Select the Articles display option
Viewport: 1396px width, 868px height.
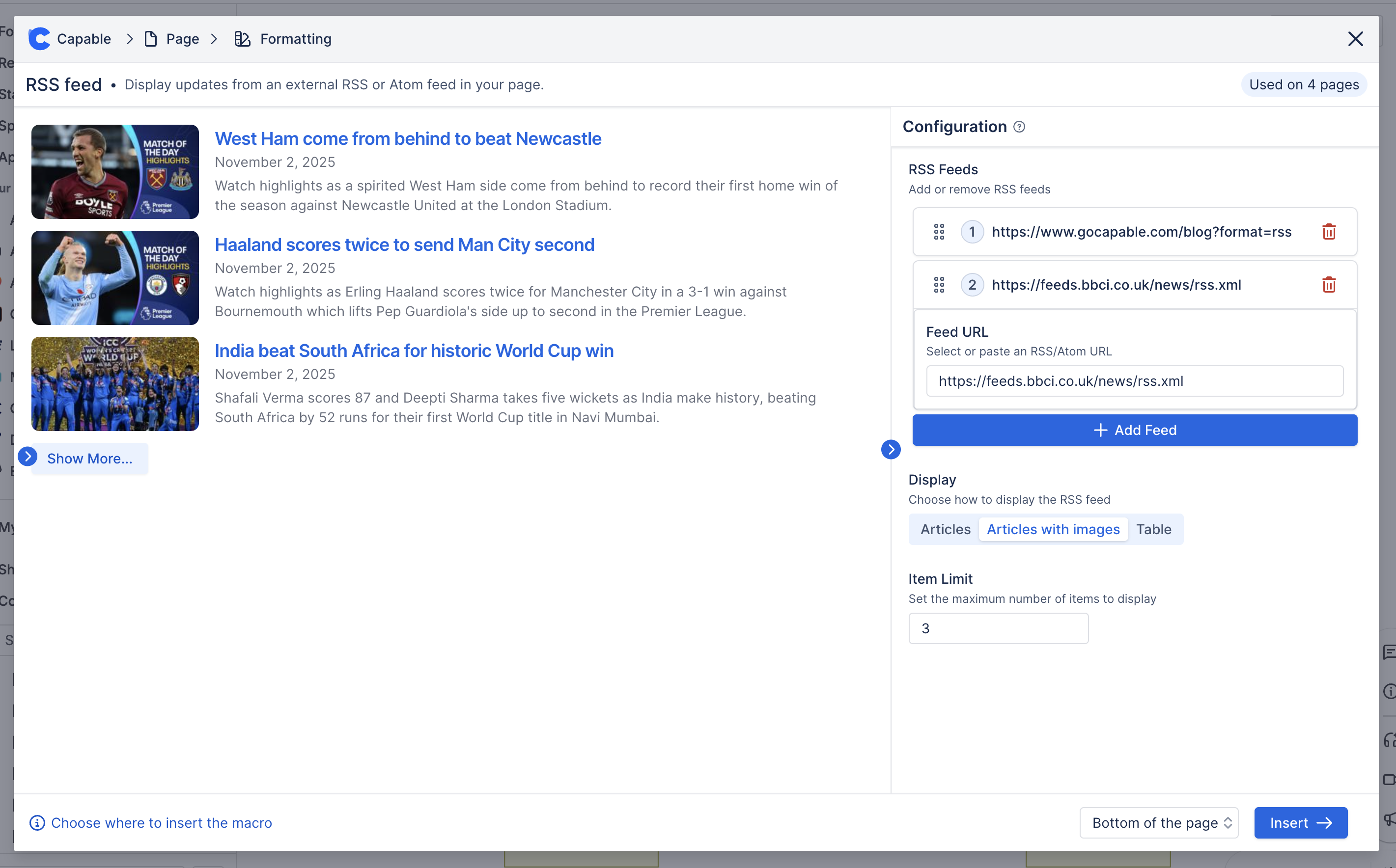point(945,529)
